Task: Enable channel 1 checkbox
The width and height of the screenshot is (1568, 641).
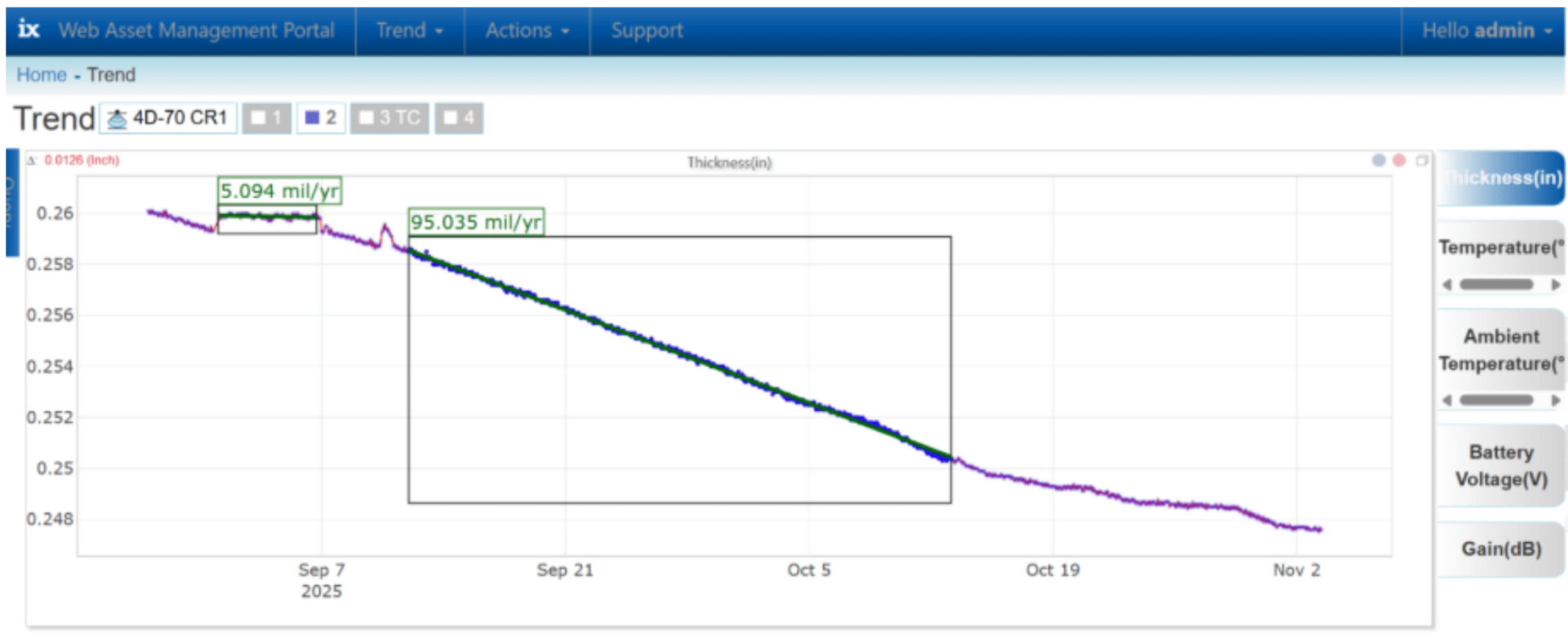Action: point(259,118)
